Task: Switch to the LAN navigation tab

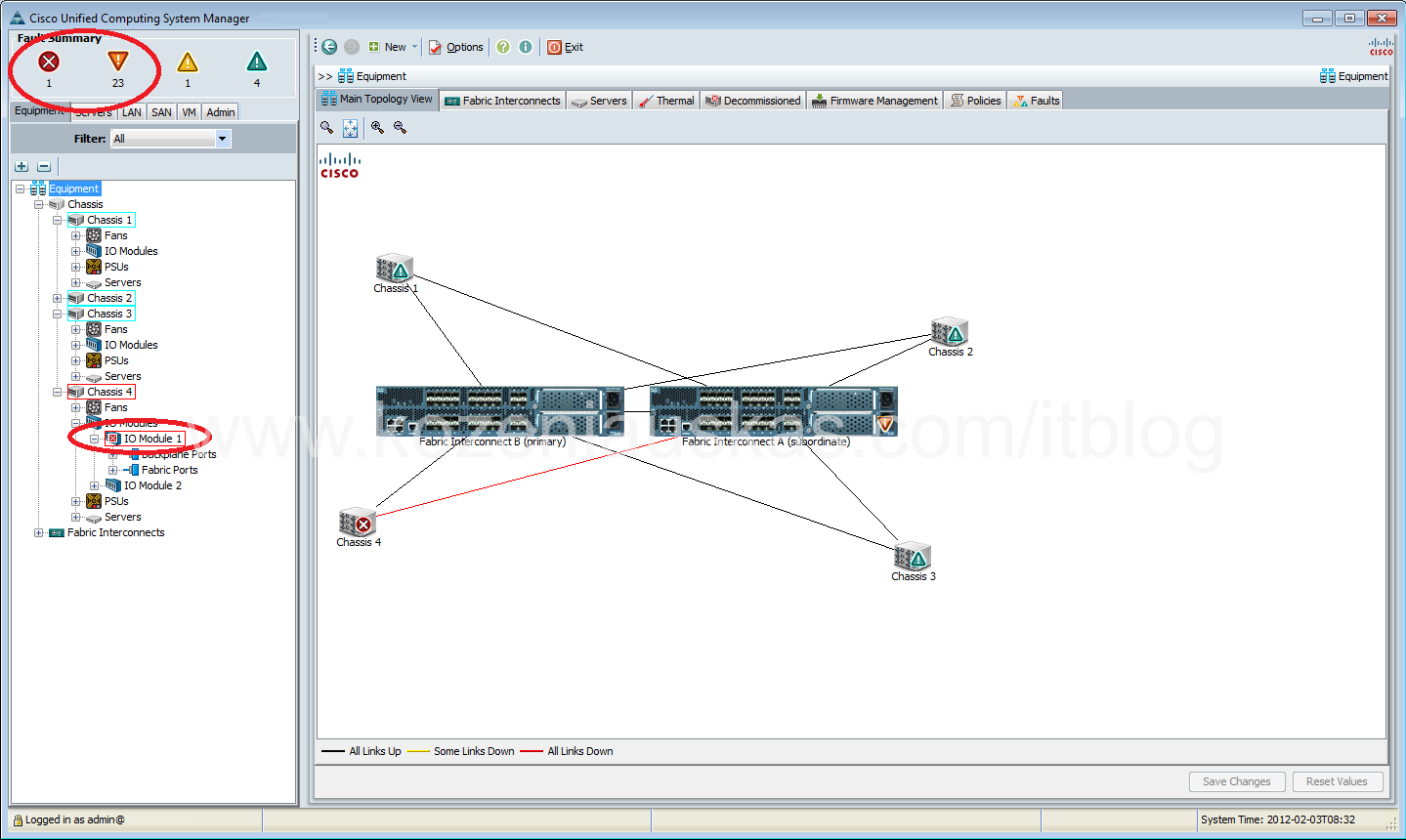Action: 132,112
